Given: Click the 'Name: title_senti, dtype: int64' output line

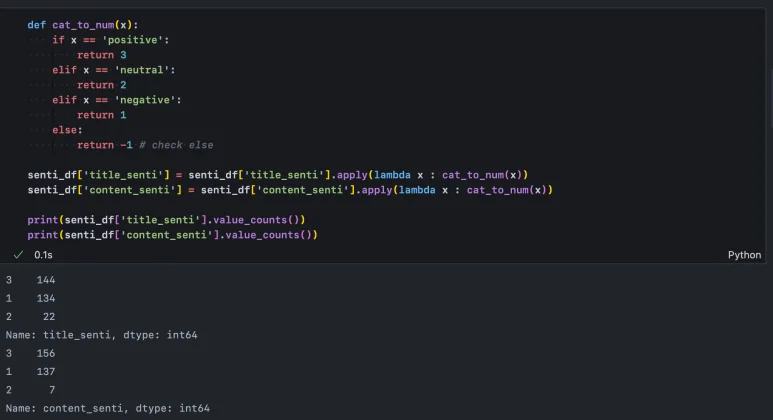Looking at the screenshot, I should (101, 335).
